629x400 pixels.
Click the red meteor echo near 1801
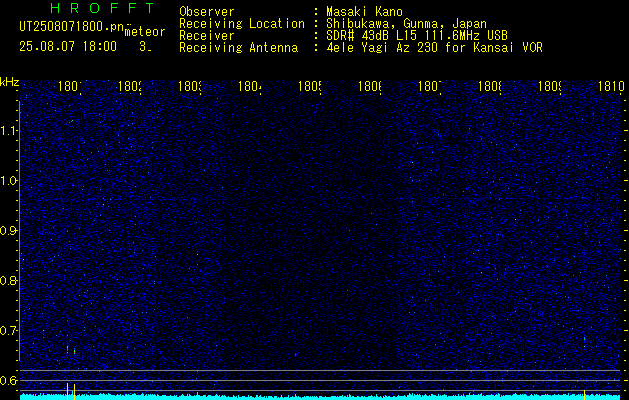[67, 349]
